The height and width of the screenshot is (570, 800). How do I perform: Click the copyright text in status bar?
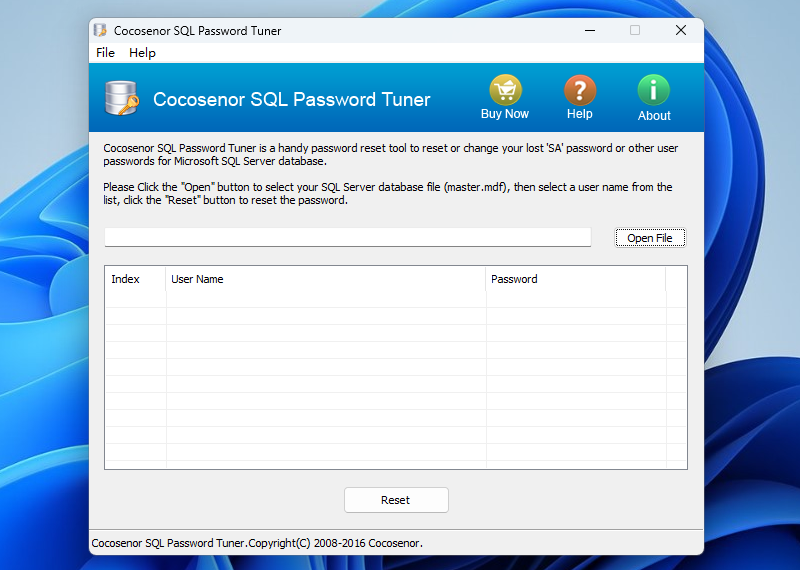tap(257, 543)
